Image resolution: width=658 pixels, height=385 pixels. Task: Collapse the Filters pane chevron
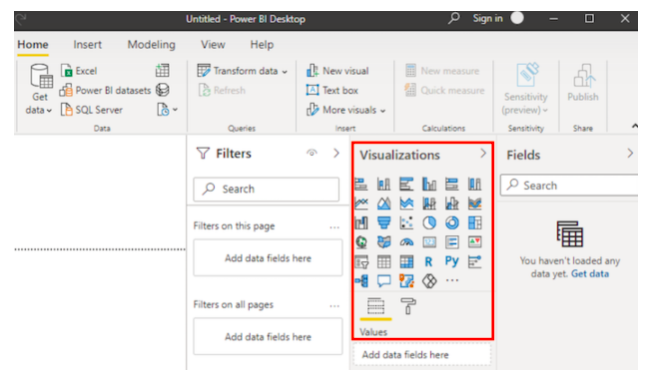pyautogui.click(x=337, y=153)
